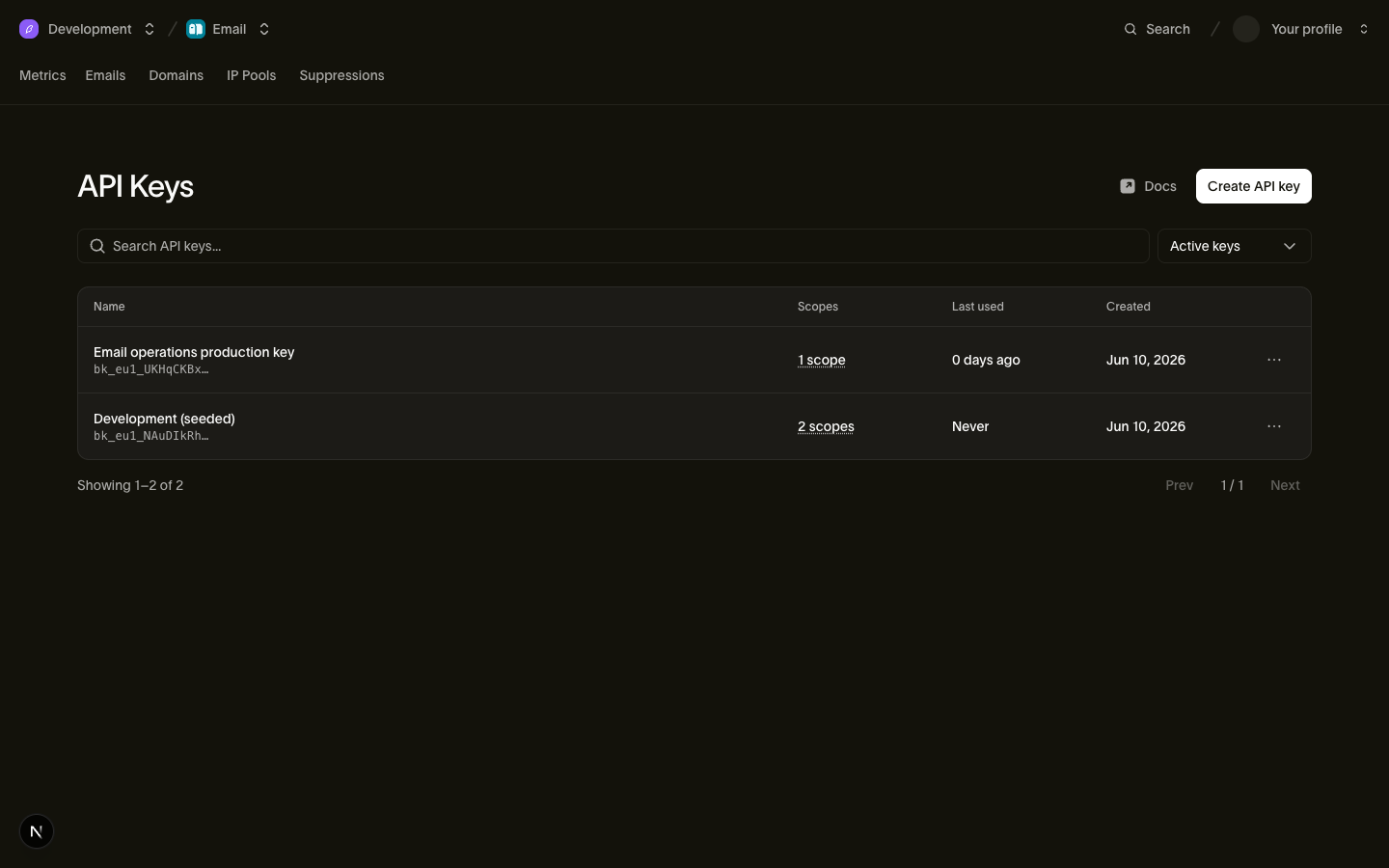This screenshot has height=868, width=1389.
Task: Click the purple Development environment icon
Action: tap(29, 29)
